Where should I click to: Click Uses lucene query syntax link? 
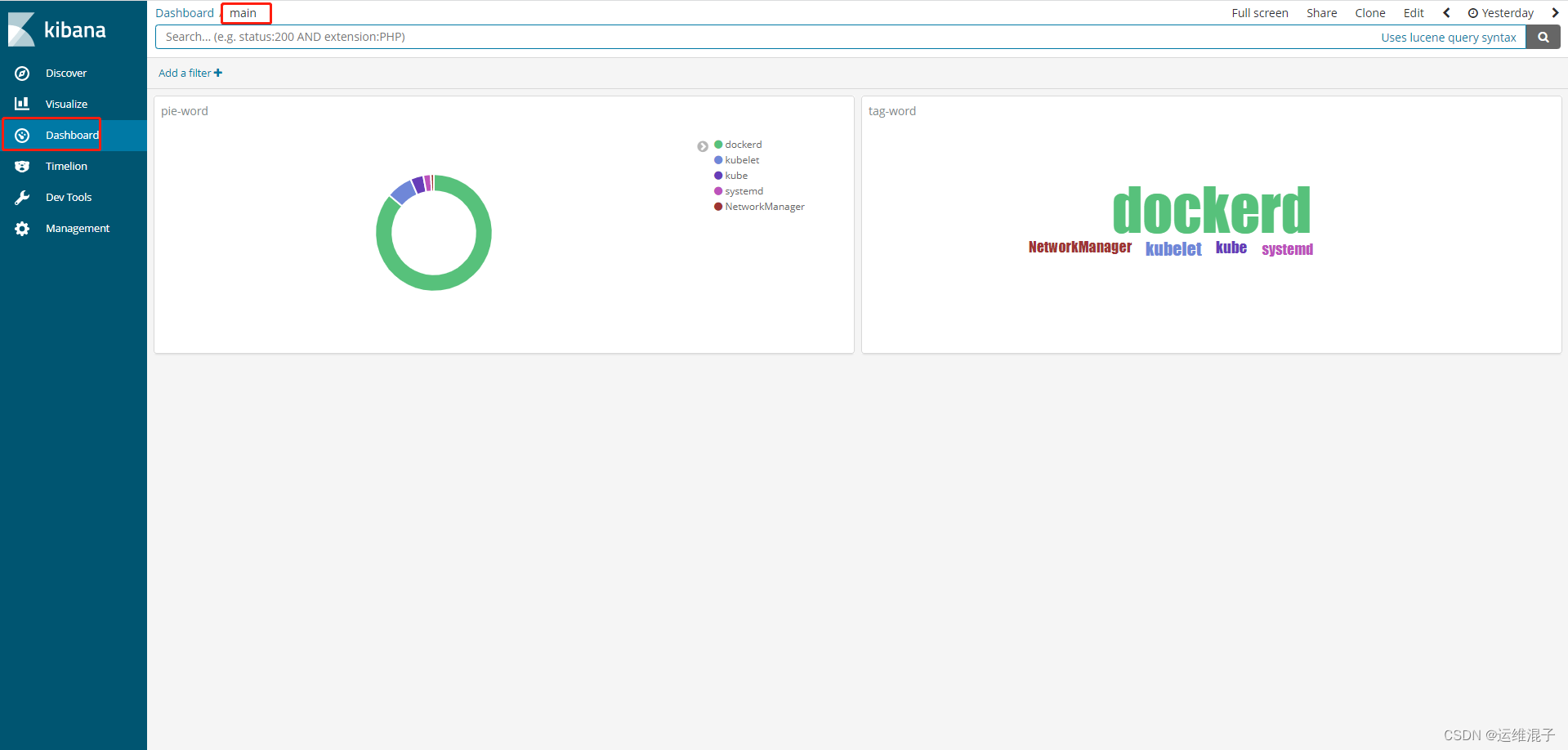coord(1449,38)
